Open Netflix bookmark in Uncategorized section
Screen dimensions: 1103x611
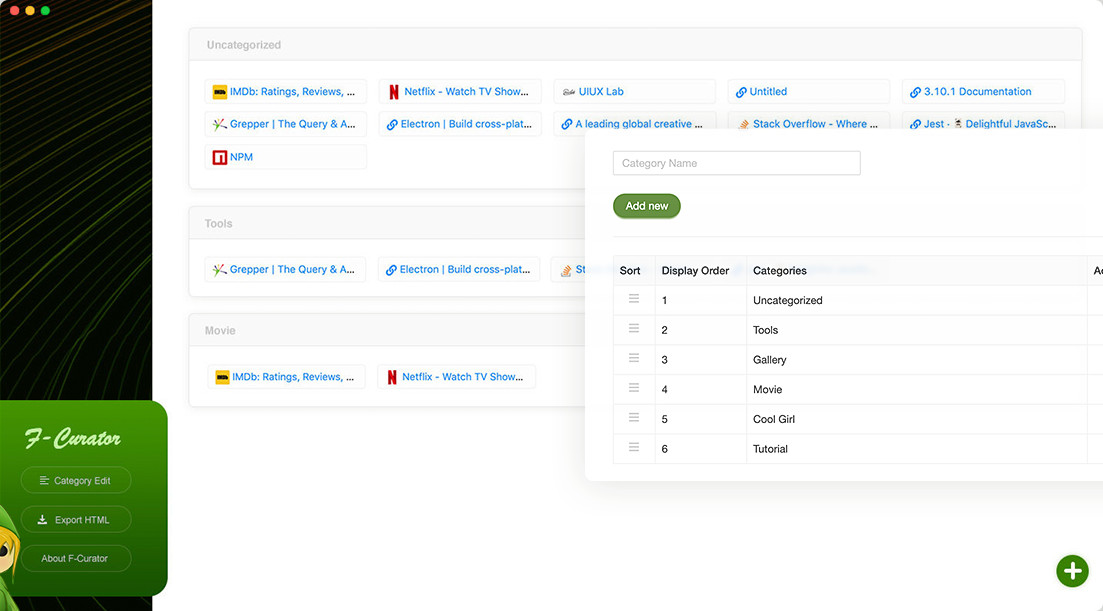(x=460, y=91)
